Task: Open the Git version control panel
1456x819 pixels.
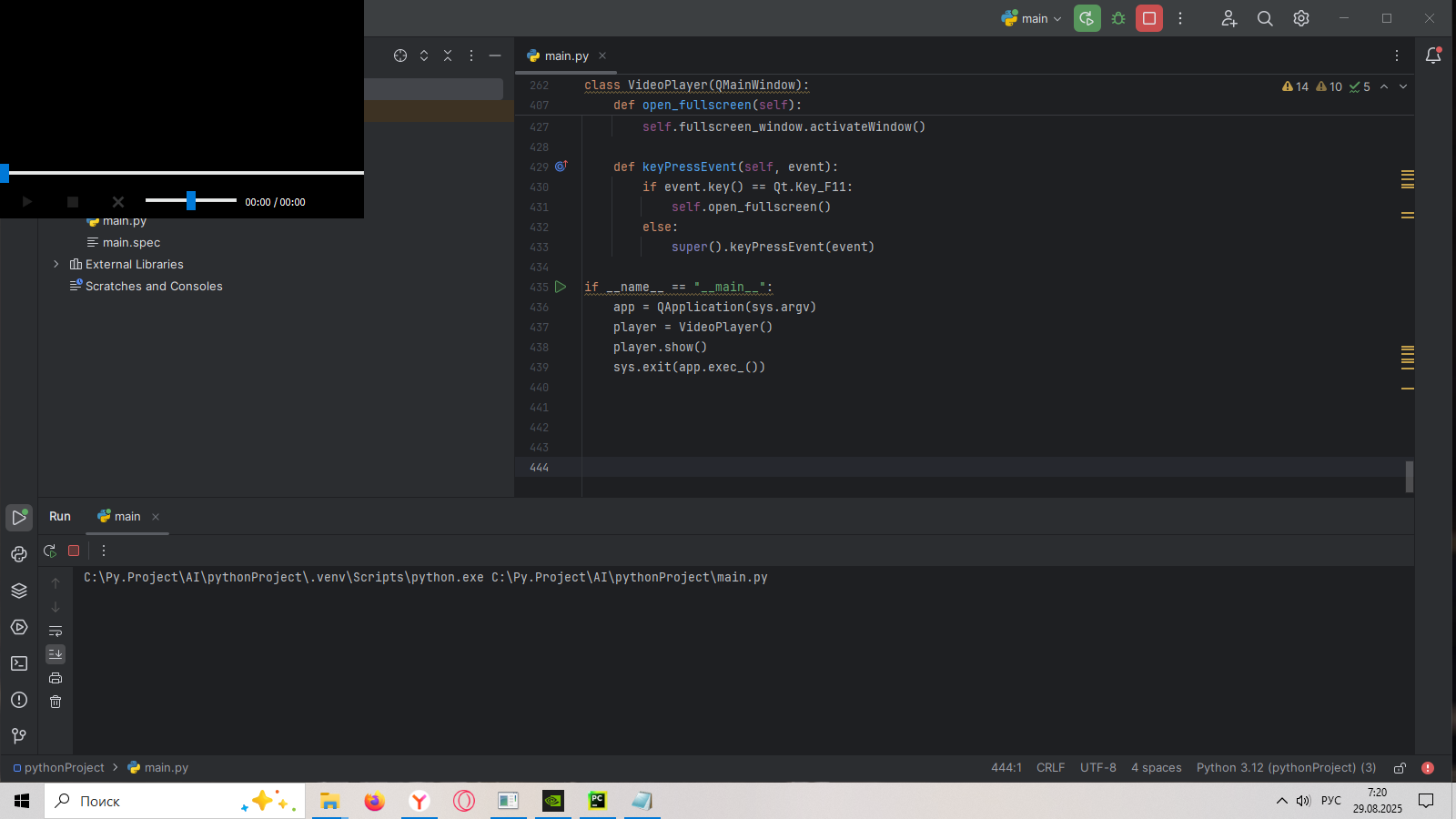Action: tap(19, 736)
